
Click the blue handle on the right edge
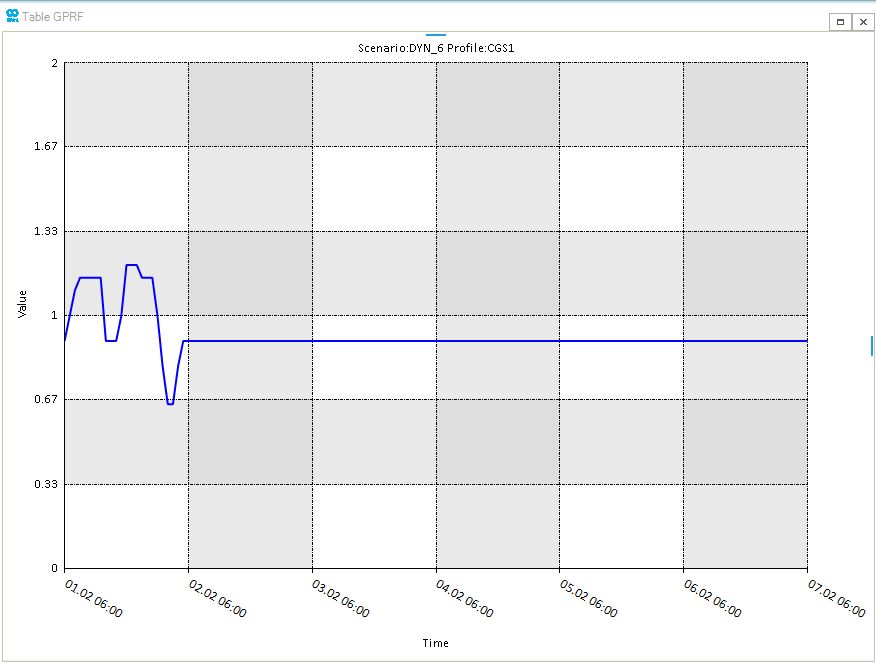point(872,345)
